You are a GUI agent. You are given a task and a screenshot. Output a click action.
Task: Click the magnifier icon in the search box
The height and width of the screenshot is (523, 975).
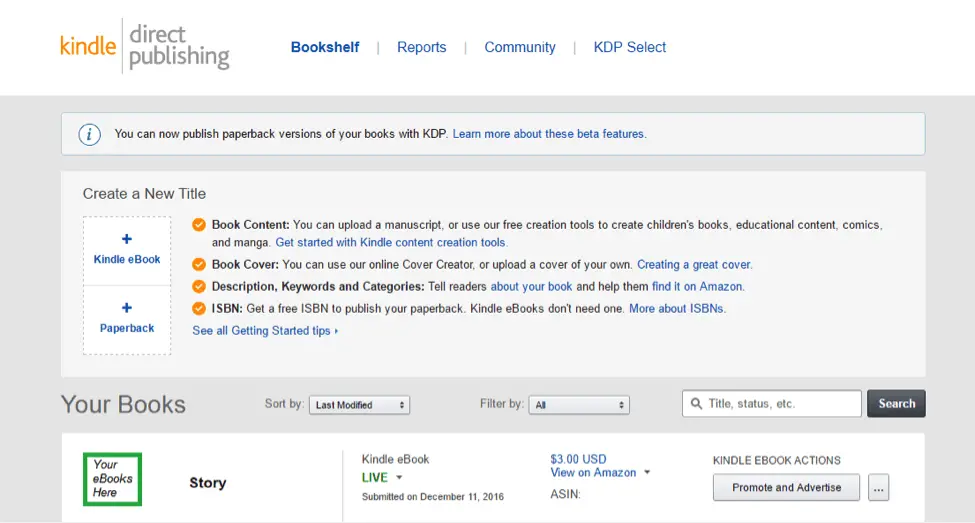point(696,404)
